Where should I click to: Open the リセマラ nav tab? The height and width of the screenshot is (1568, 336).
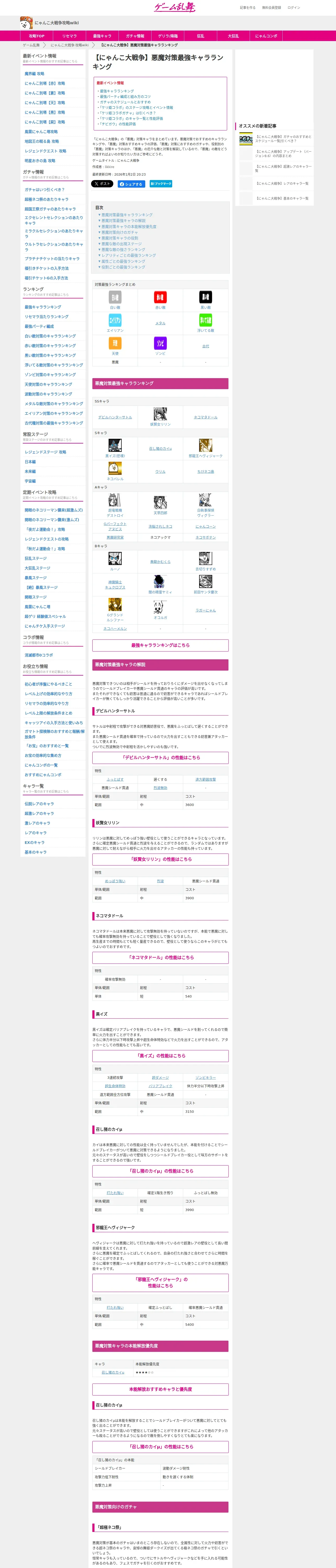tap(70, 36)
